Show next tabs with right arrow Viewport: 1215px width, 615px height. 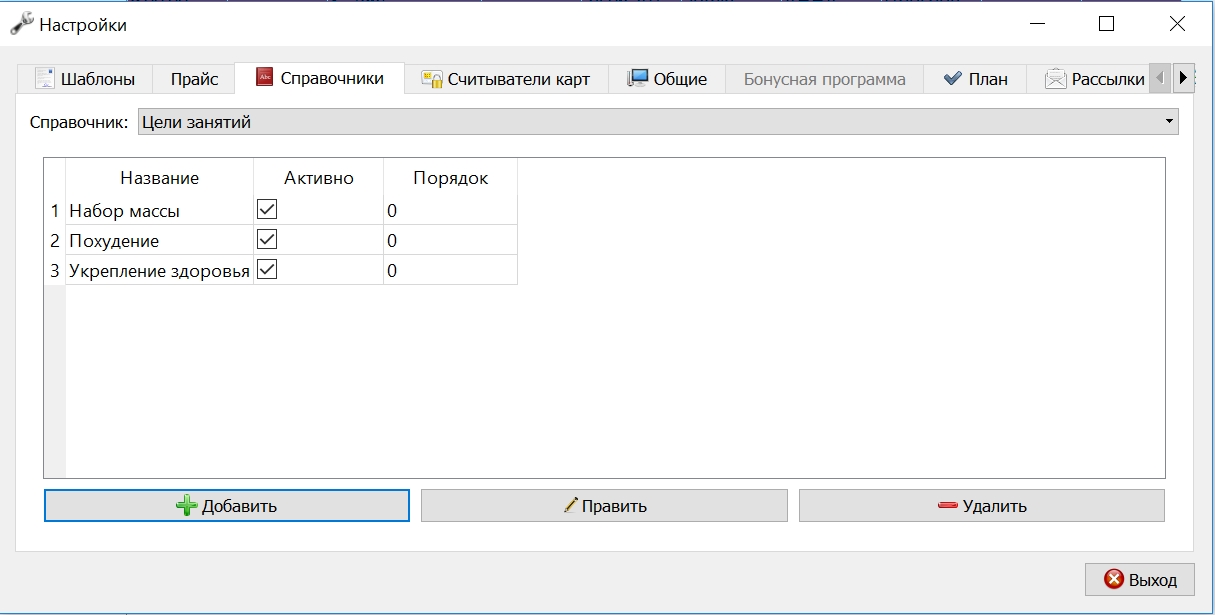tap(1183, 78)
